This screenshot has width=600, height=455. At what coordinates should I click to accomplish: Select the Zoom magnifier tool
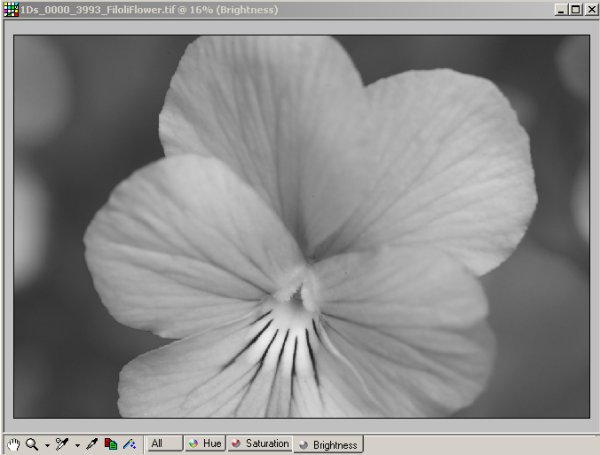tap(32, 443)
